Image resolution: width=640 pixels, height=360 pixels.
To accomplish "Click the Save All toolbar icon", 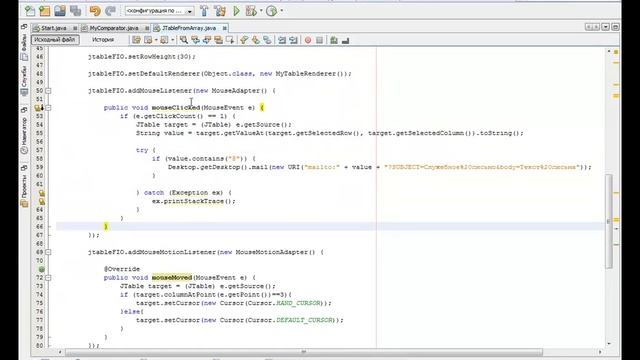I will (x=76, y=11).
